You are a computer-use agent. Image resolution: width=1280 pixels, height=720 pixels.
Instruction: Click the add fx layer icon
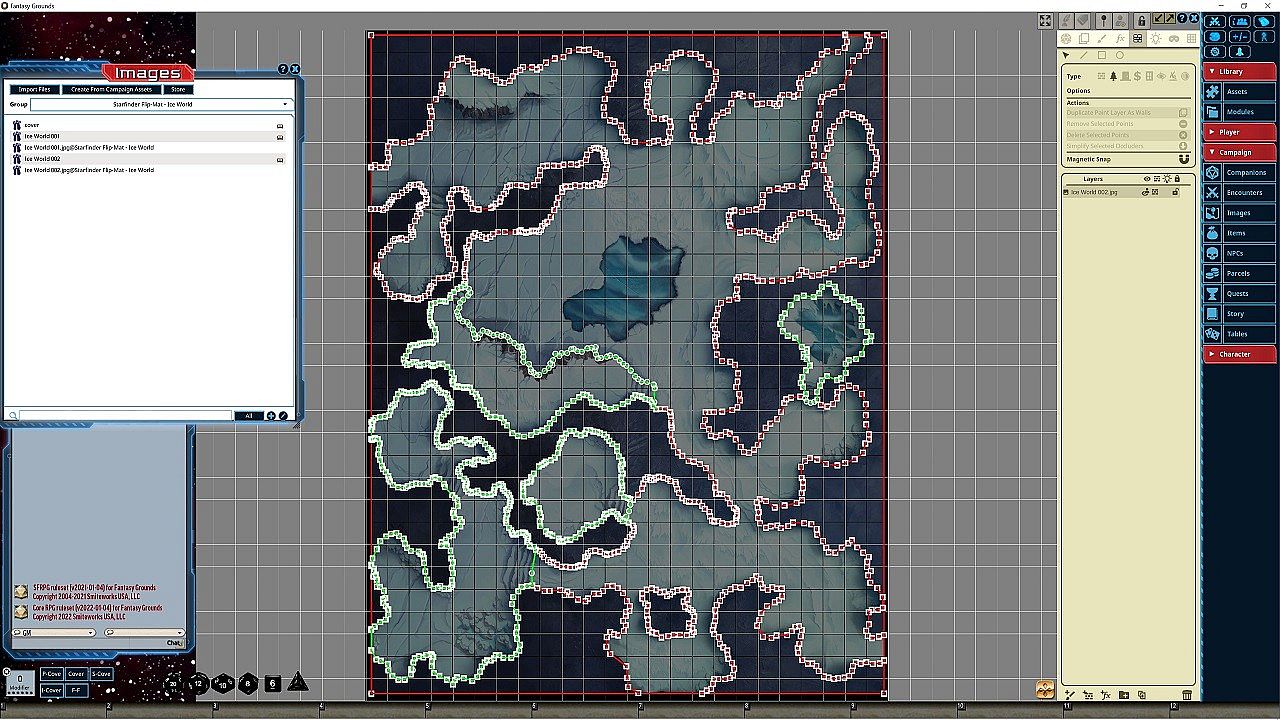(x=1105, y=695)
